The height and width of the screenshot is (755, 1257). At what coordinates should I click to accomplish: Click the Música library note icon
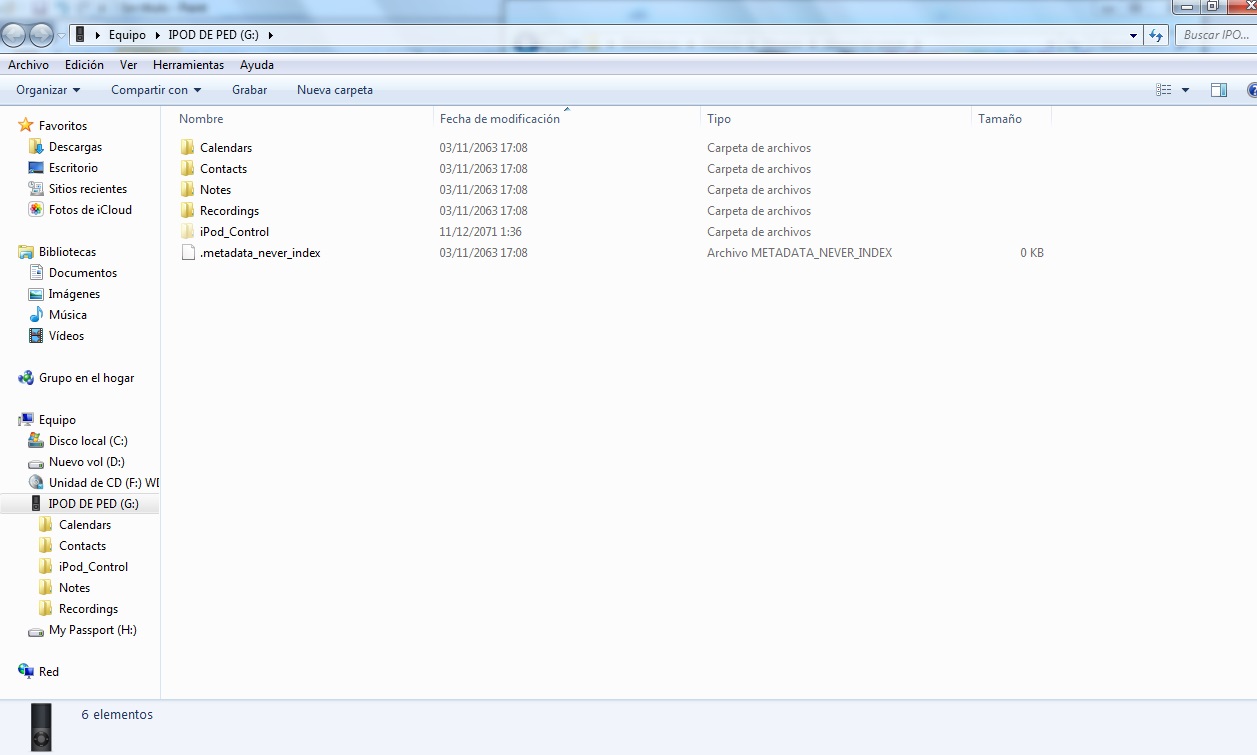coord(36,315)
